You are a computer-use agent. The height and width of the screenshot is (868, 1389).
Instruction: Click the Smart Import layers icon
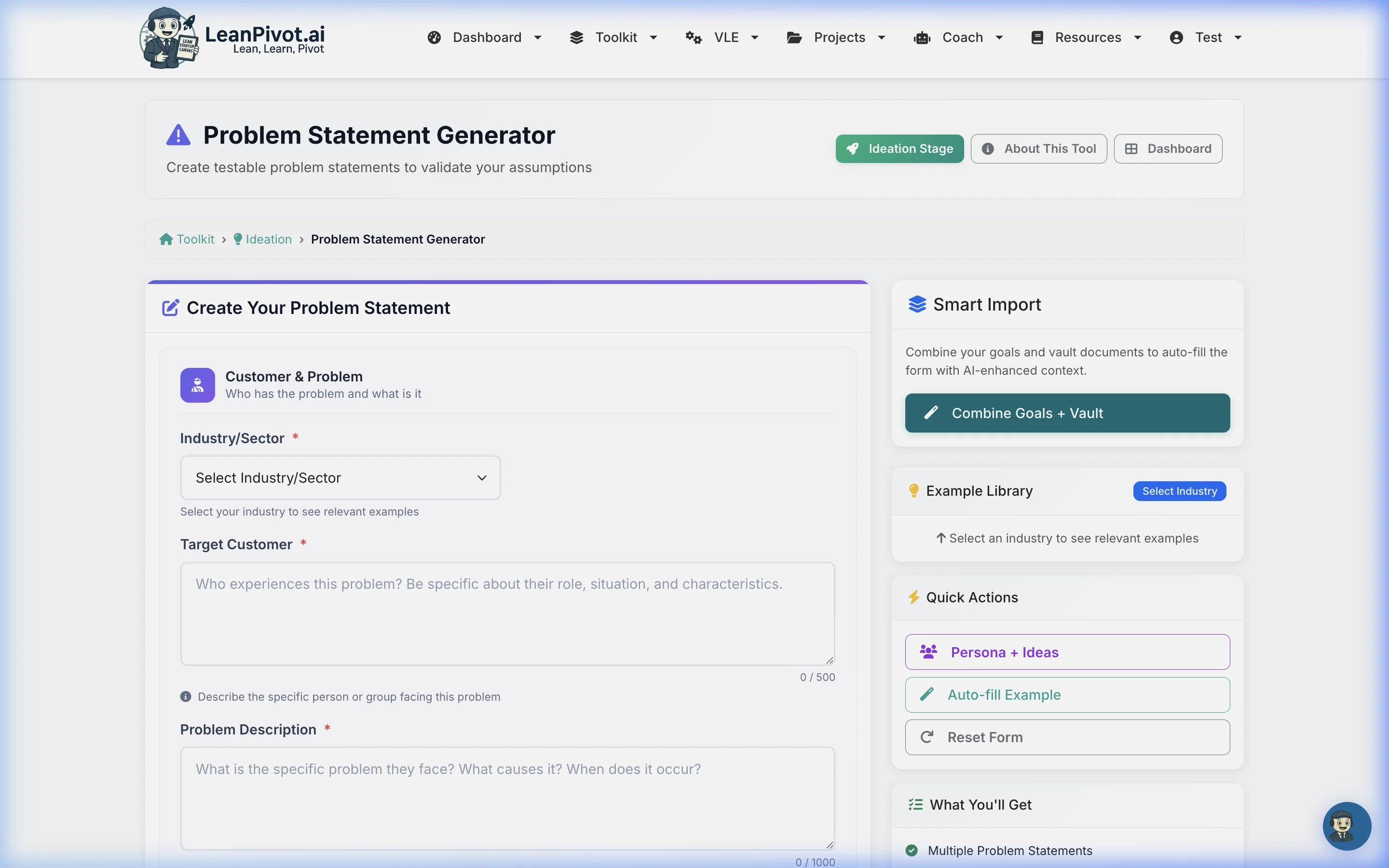pyautogui.click(x=917, y=304)
